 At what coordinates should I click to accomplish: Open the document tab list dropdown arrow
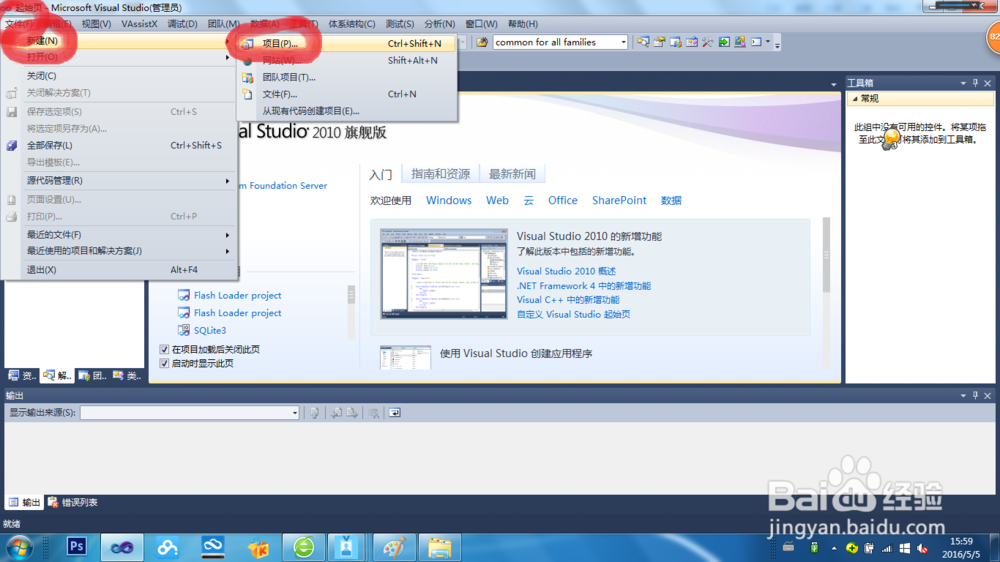834,84
